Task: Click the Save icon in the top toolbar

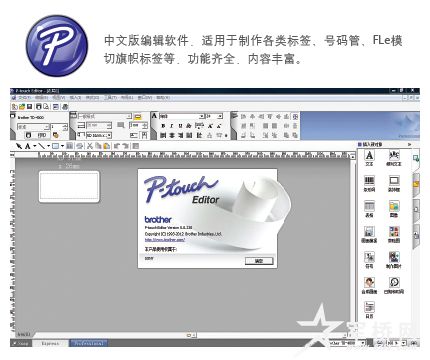Action: click(29, 106)
